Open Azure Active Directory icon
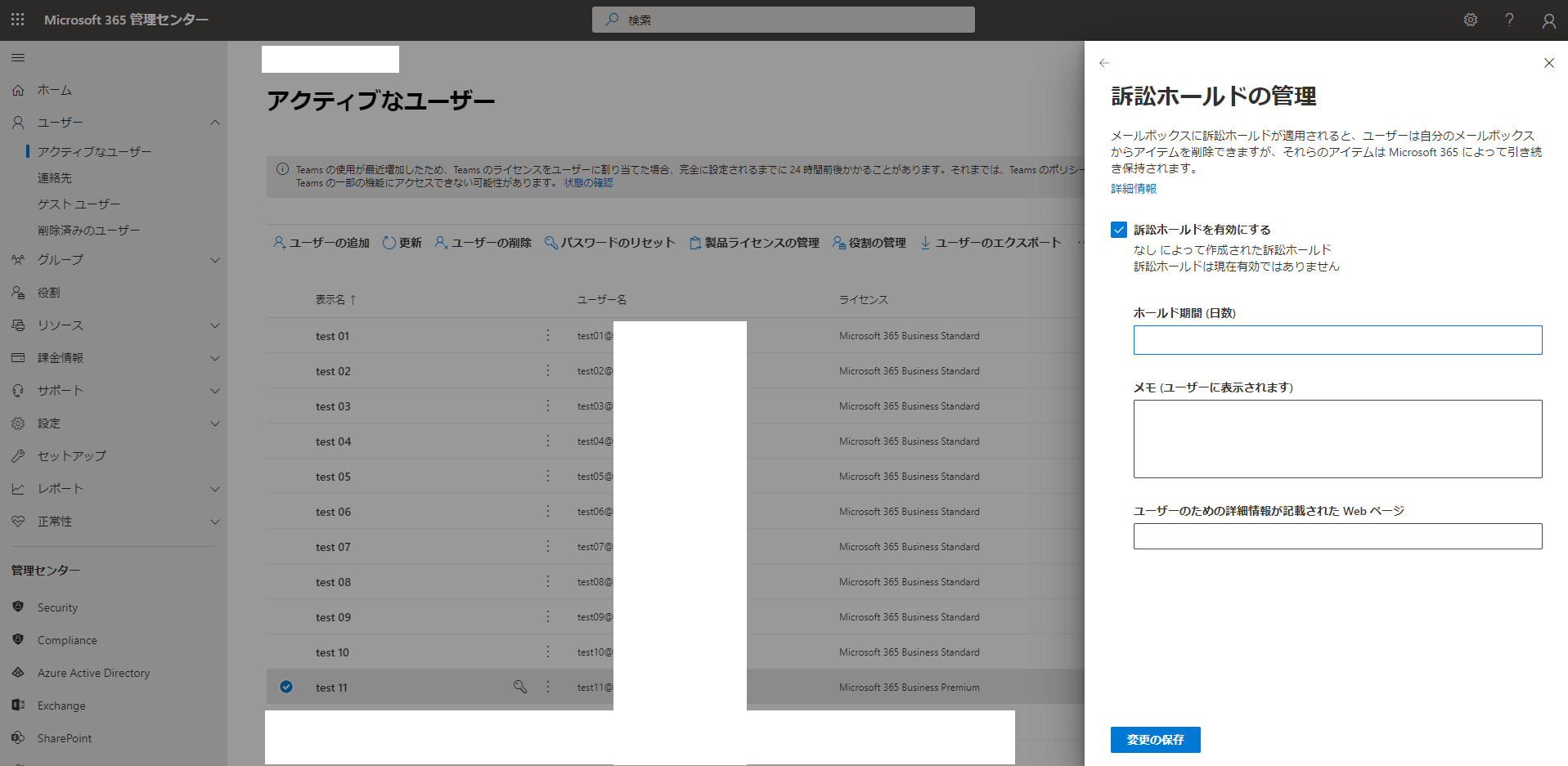1568x766 pixels. click(18, 672)
